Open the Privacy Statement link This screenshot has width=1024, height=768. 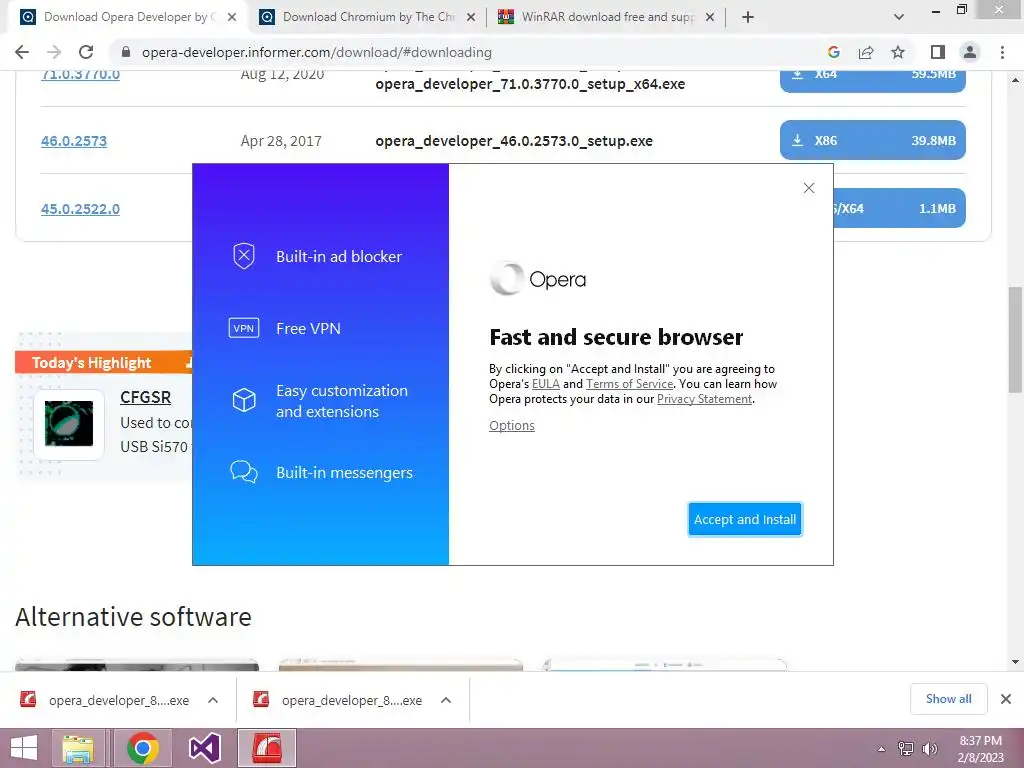click(x=704, y=399)
